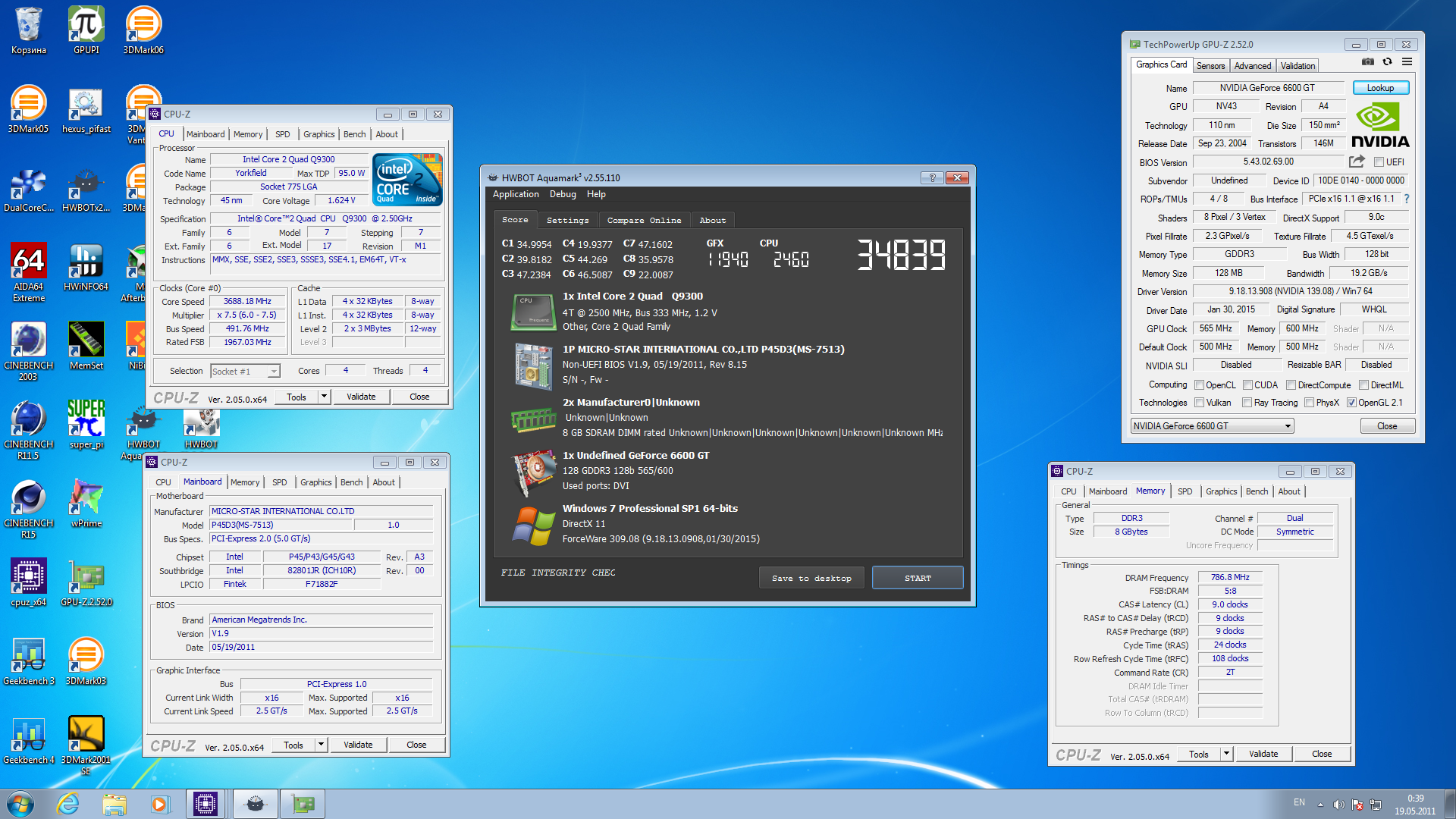
Task: Open 3DMark2001 SE desktop icon
Action: click(86, 745)
